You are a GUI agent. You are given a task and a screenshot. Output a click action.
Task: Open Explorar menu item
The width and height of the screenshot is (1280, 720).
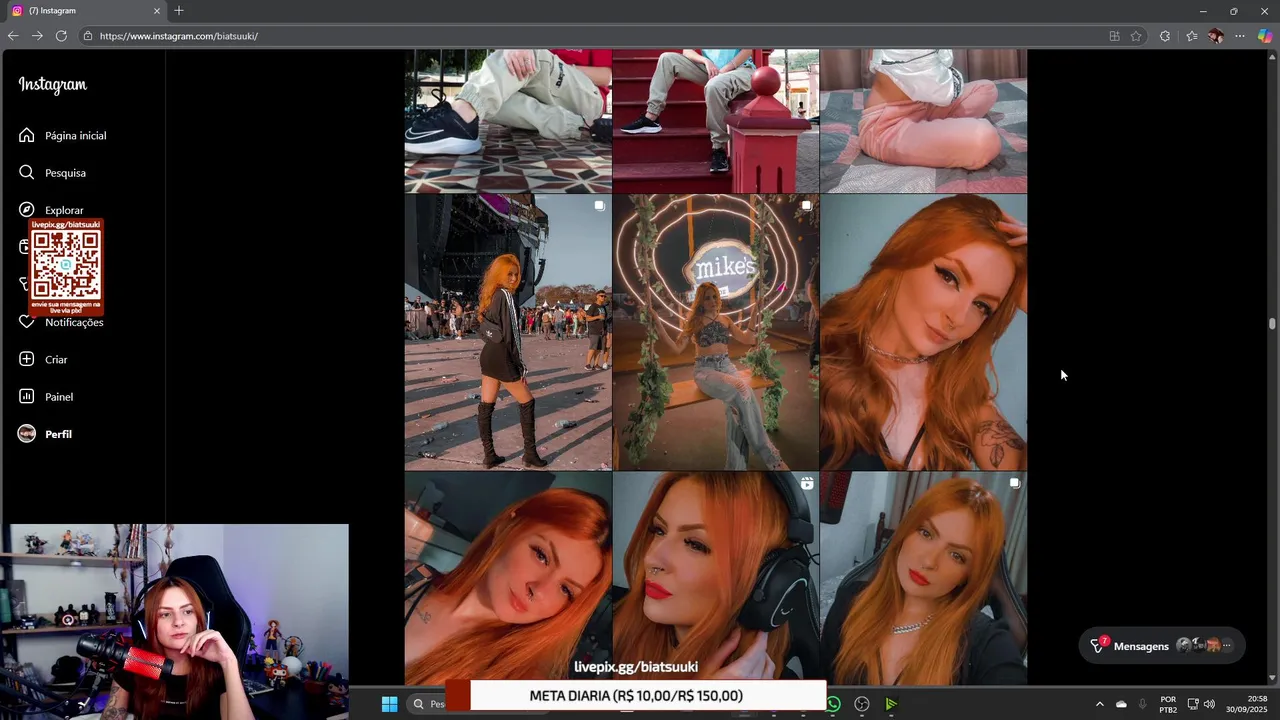[x=64, y=210]
